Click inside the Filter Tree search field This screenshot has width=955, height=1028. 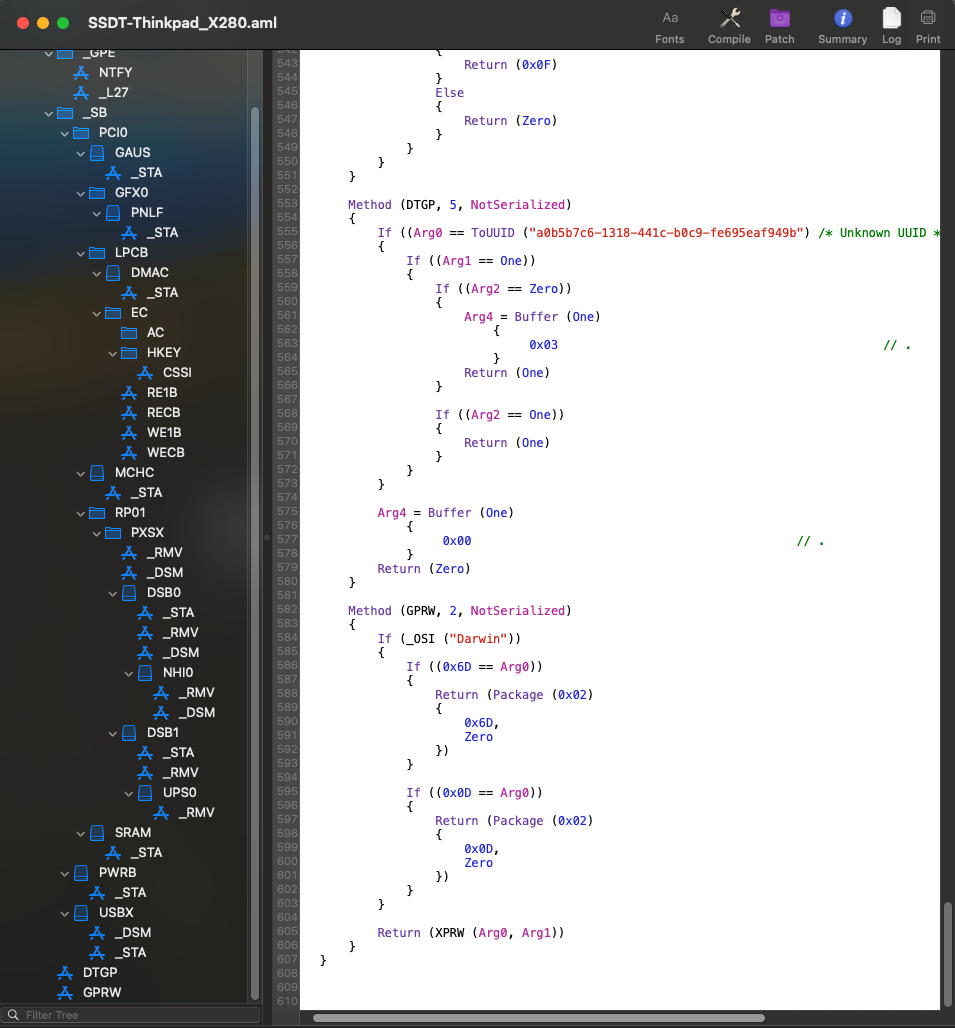(131, 1015)
